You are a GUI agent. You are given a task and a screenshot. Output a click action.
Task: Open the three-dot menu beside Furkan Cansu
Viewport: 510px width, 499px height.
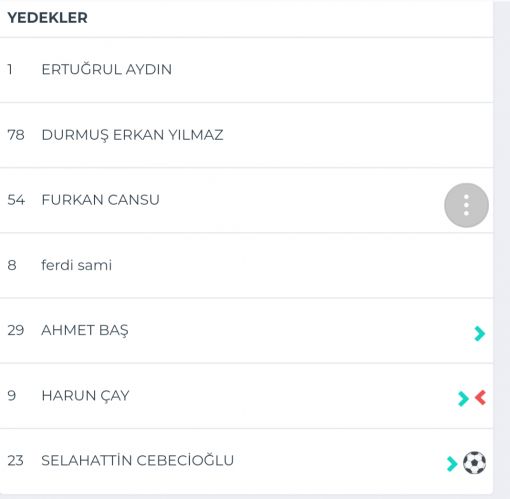tap(466, 205)
